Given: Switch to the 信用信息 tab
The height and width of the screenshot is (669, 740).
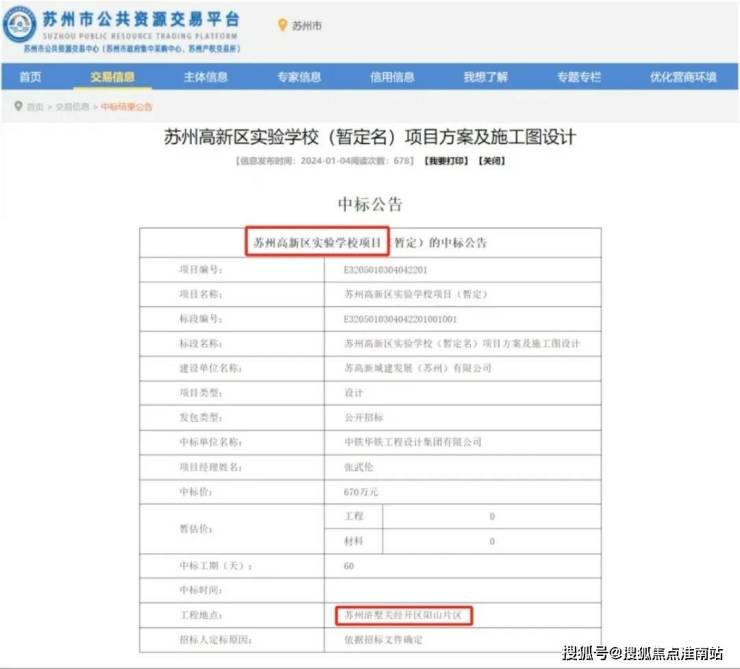Looking at the screenshot, I should pyautogui.click(x=392, y=77).
